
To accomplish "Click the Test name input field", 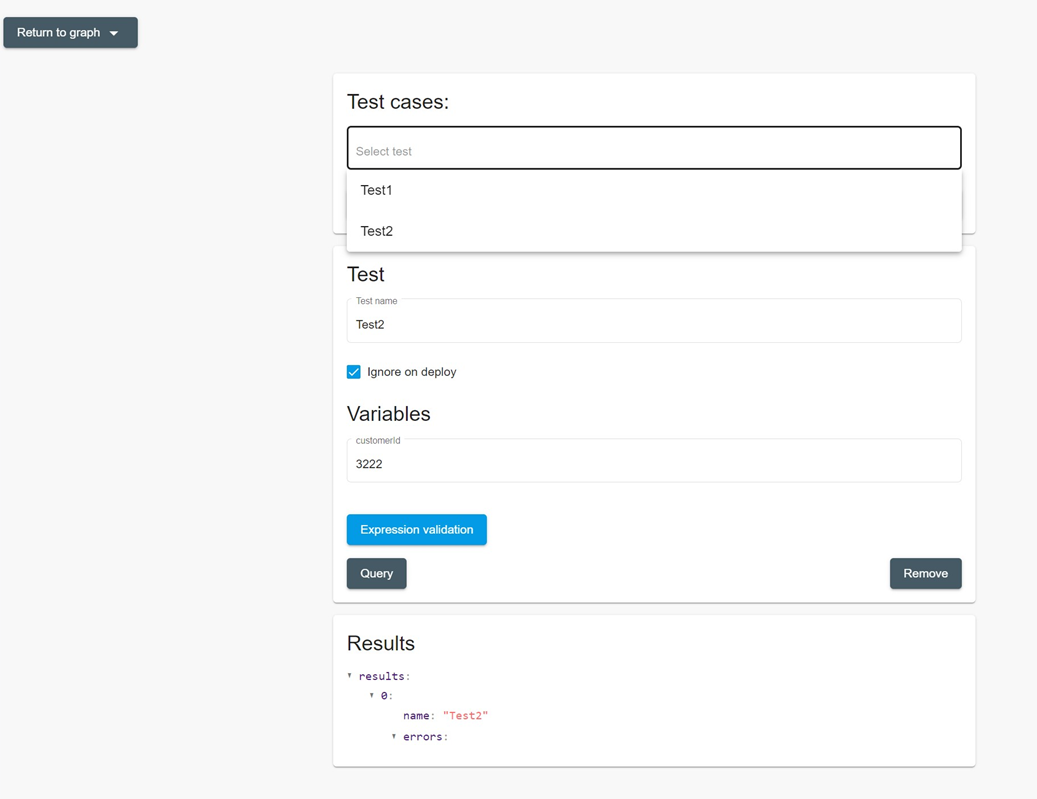I will (x=653, y=324).
